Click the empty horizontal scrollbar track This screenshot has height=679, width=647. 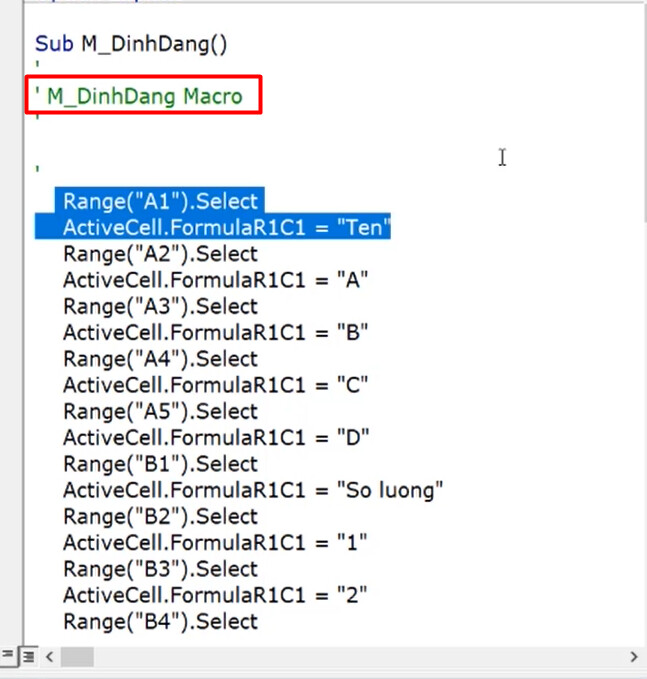point(359,657)
